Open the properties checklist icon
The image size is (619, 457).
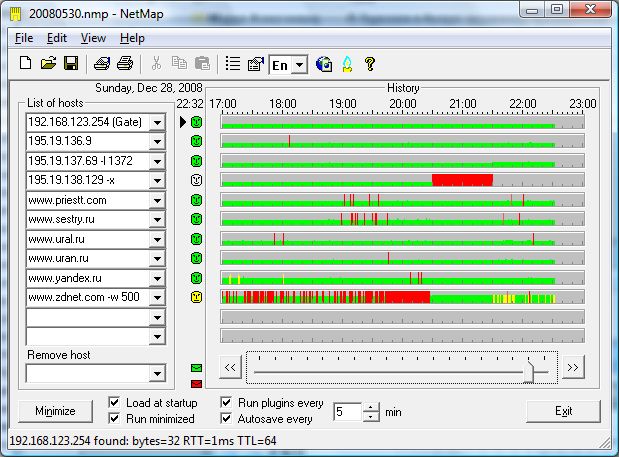(x=255, y=64)
